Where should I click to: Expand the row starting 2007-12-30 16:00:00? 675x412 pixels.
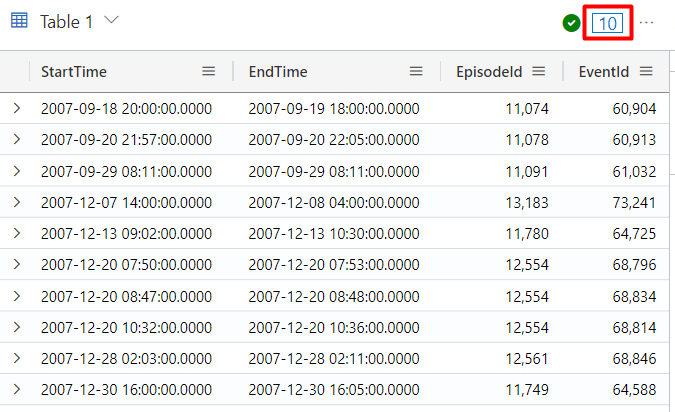click(x=17, y=388)
